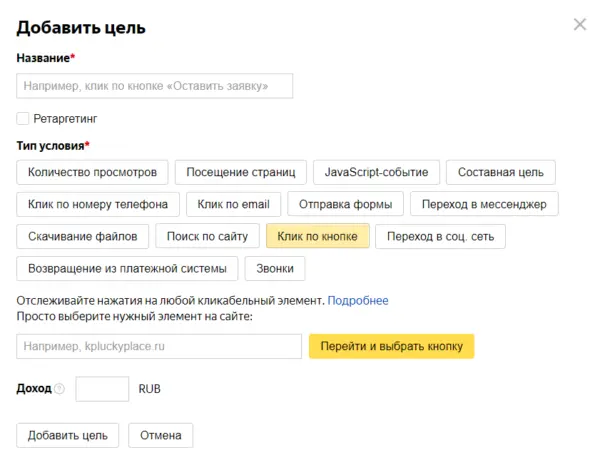
Task: Focus the Название text field
Action: pos(155,86)
